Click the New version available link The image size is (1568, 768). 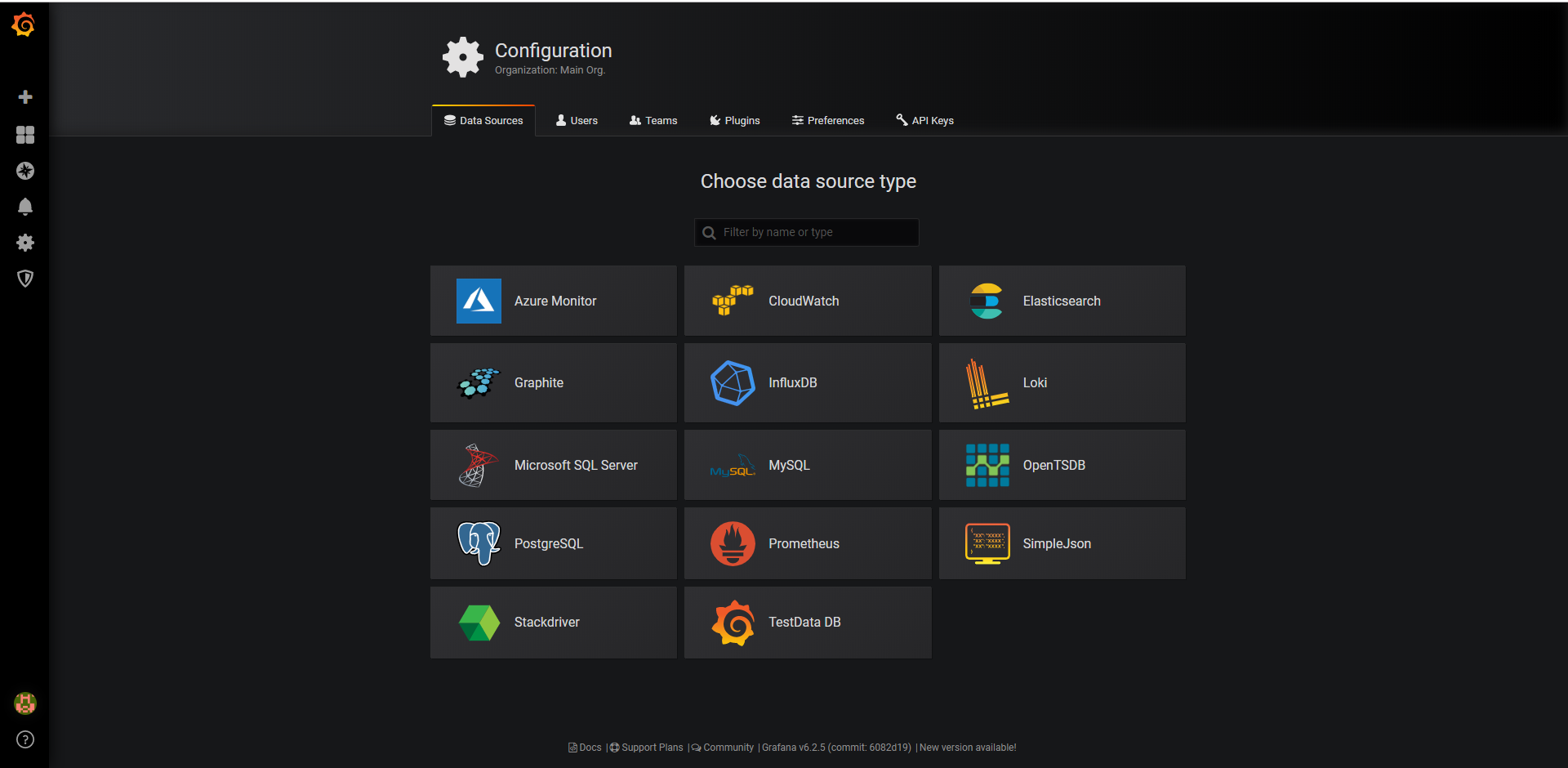click(968, 748)
